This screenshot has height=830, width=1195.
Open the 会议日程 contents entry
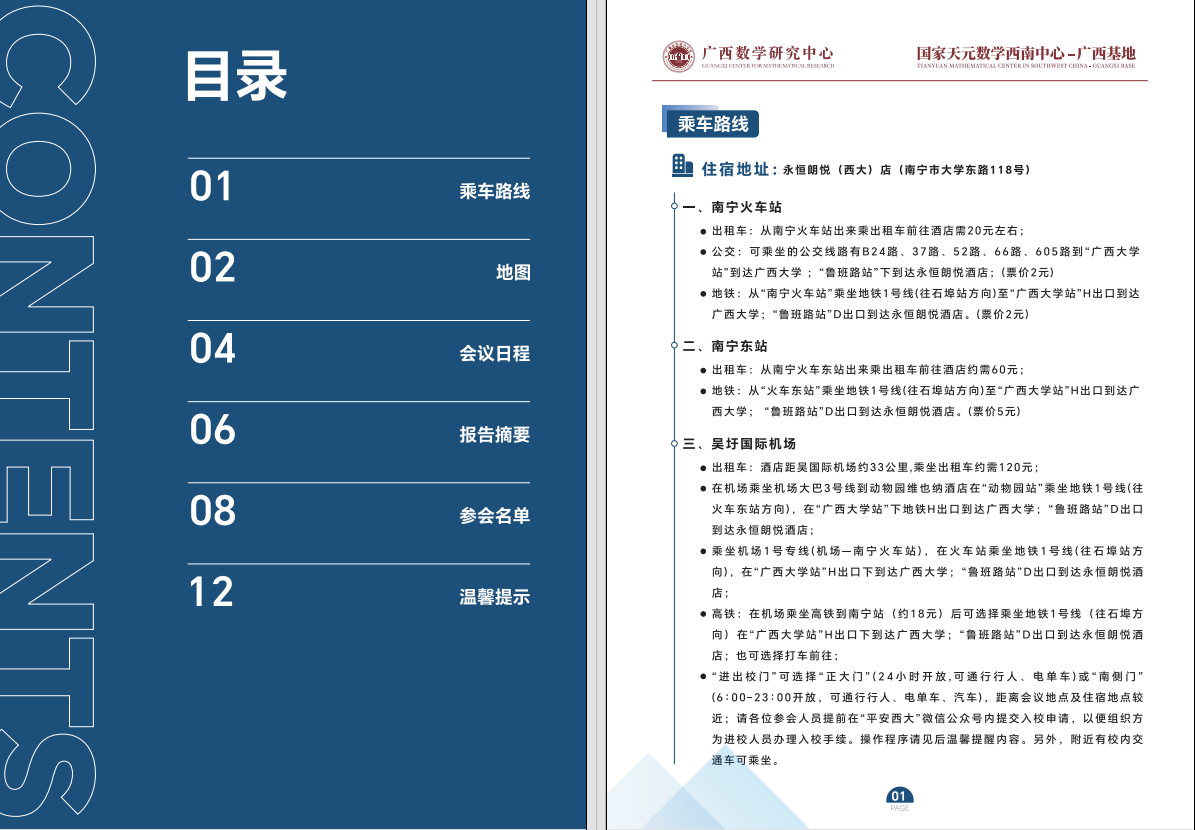point(494,353)
